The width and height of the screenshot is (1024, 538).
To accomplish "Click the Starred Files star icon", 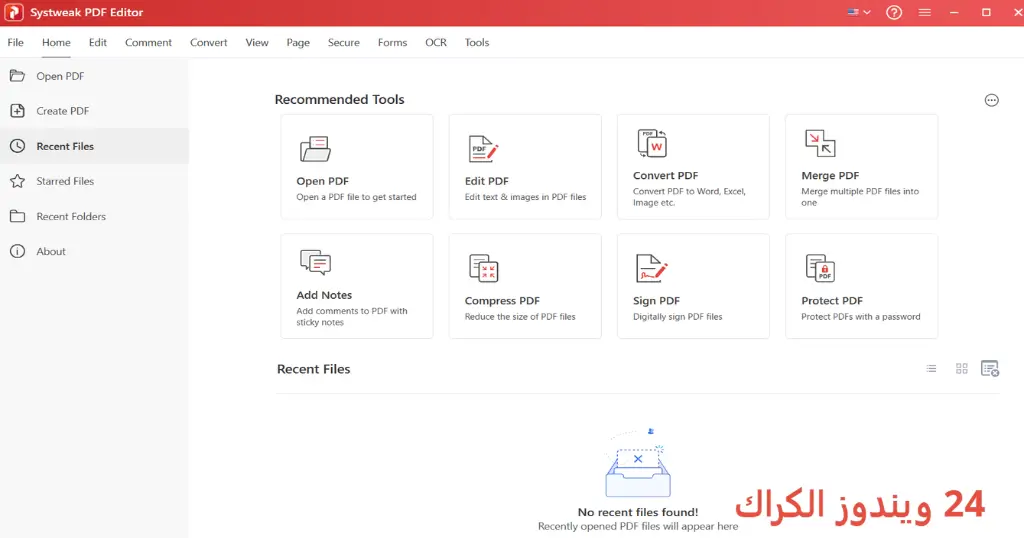I will pyautogui.click(x=18, y=181).
